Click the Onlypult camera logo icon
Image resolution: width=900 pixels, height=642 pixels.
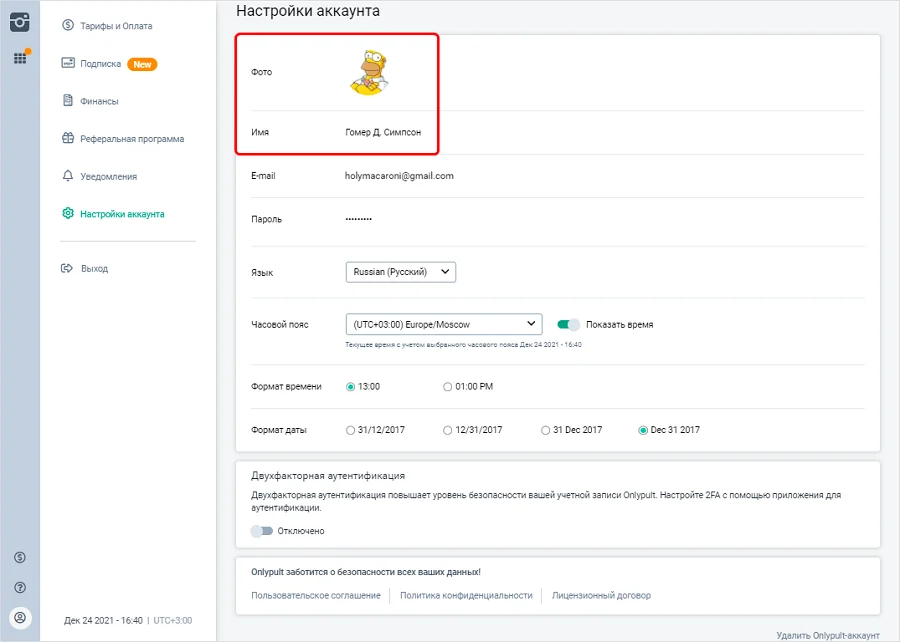point(19,23)
